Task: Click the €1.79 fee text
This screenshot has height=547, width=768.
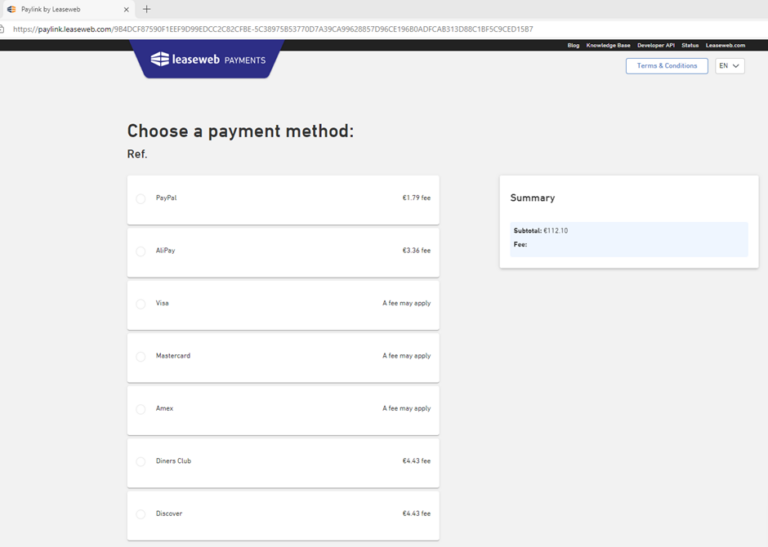Action: coord(416,198)
